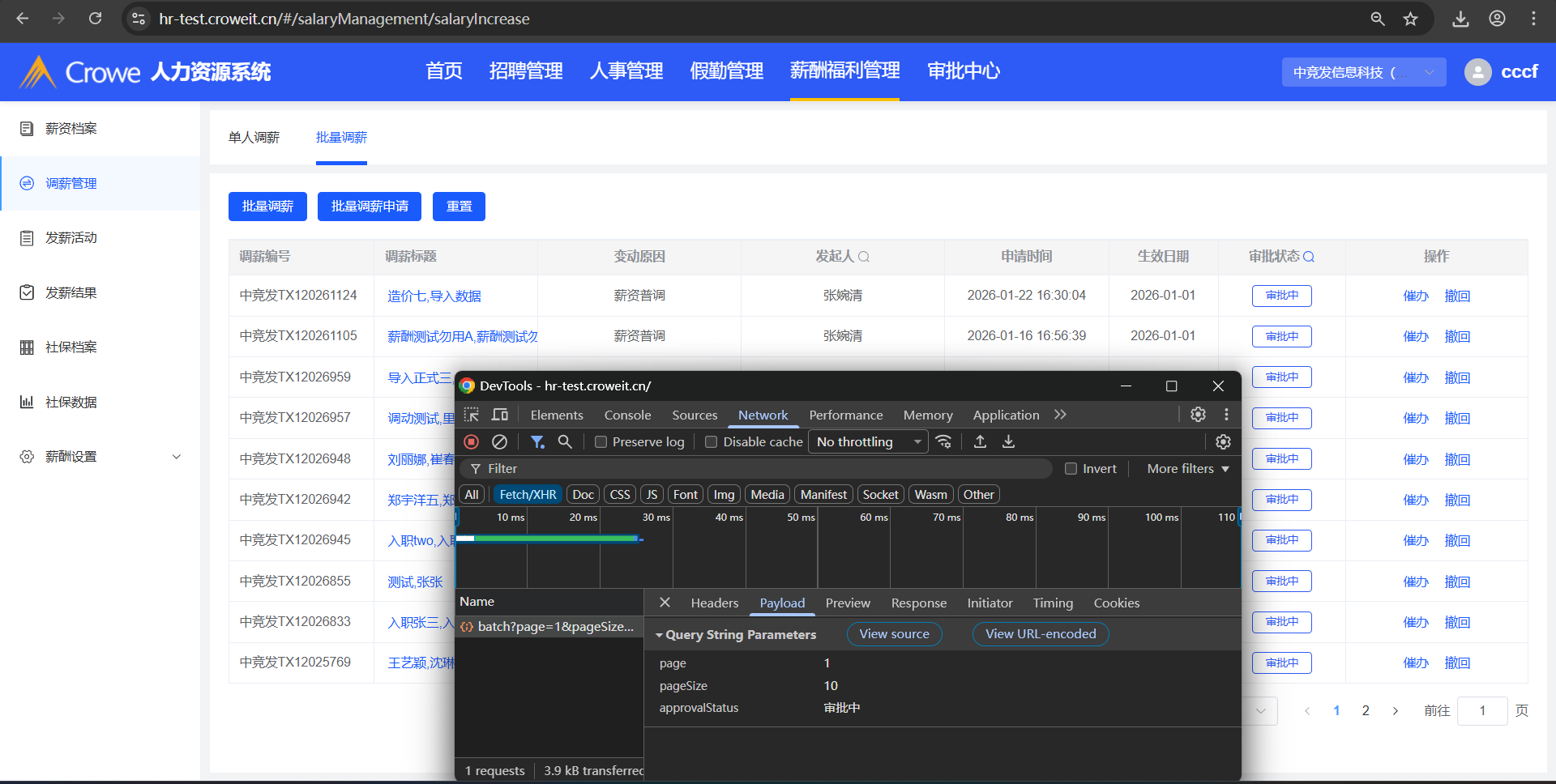This screenshot has width=1556, height=784.
Task: Open DevTools settings gear icon
Action: pyautogui.click(x=1198, y=415)
